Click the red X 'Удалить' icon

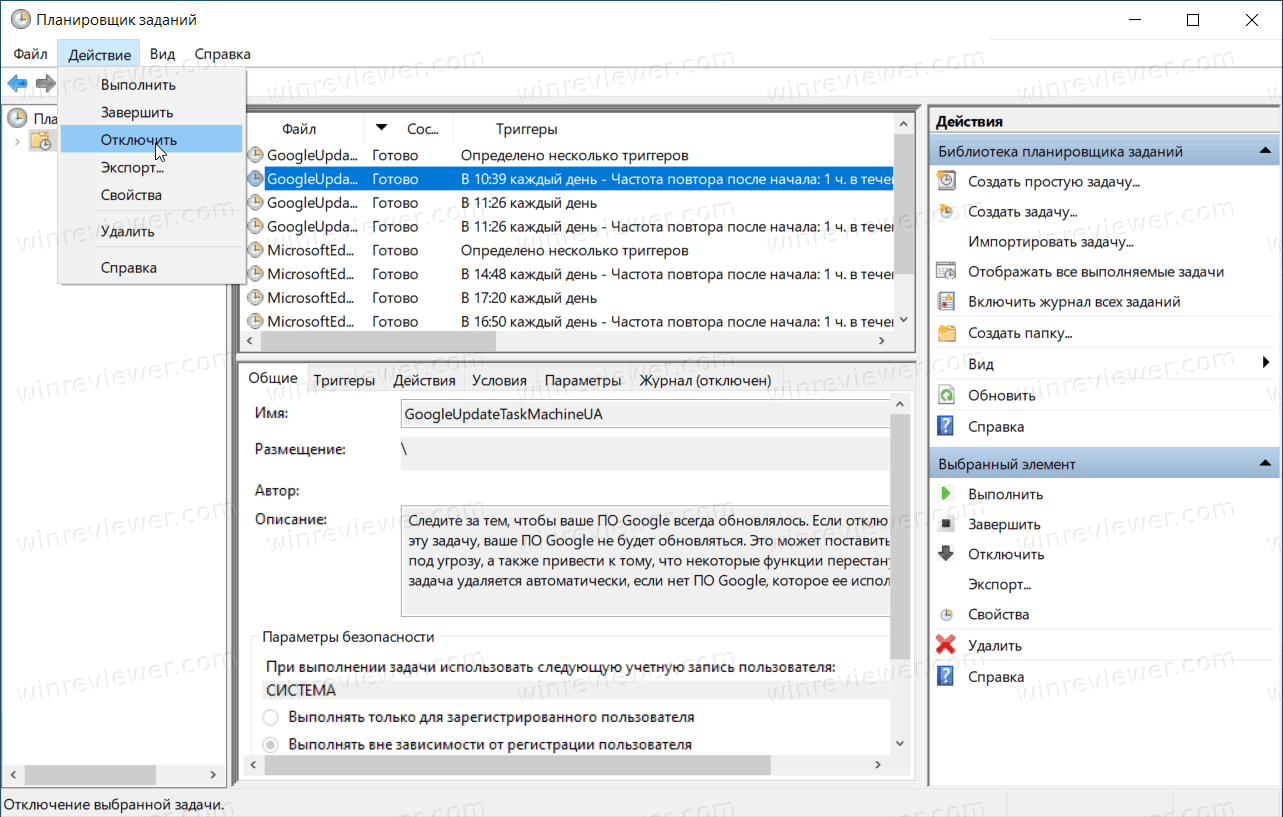pyautogui.click(x=946, y=645)
